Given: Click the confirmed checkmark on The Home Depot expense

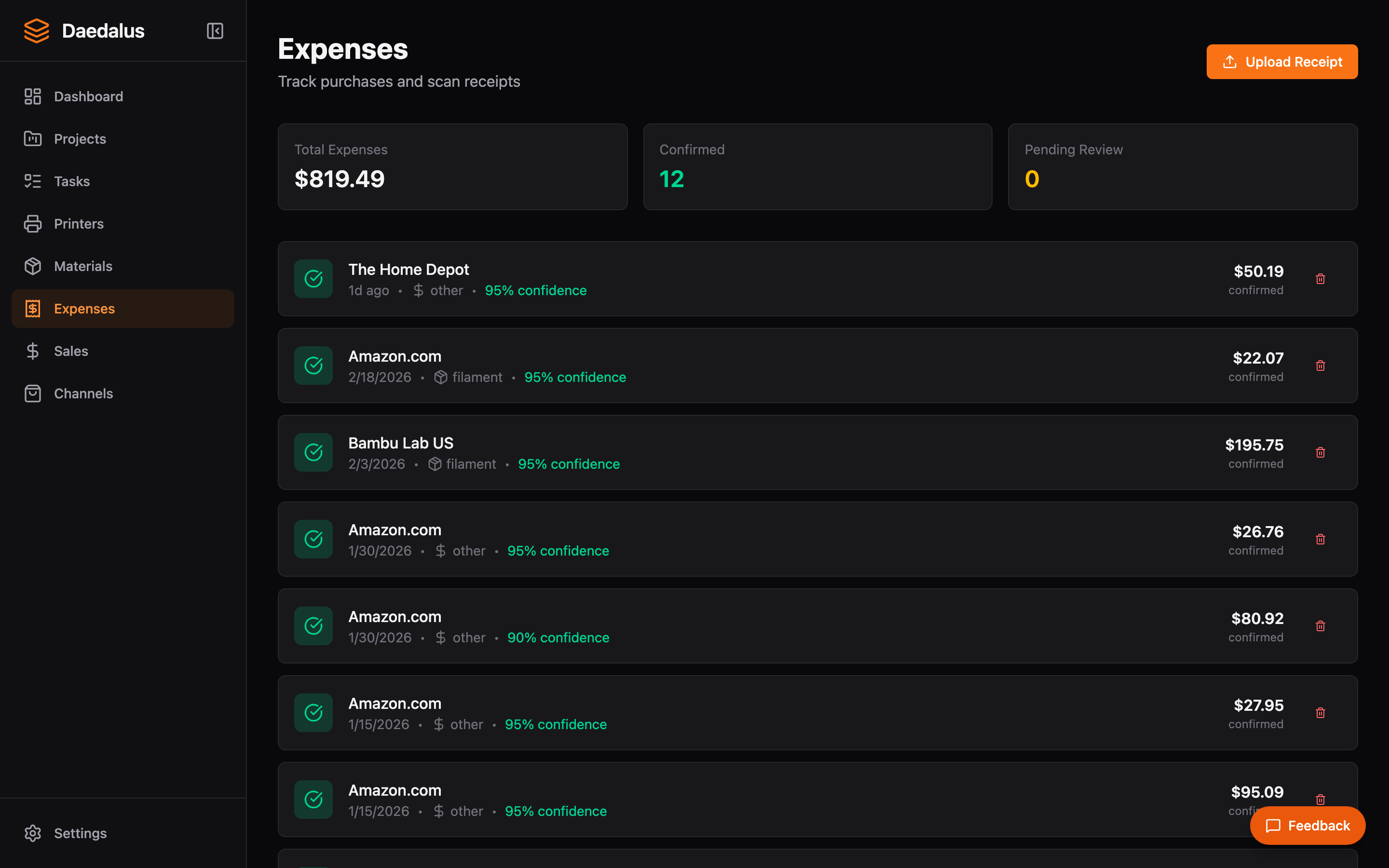Looking at the screenshot, I should click(x=313, y=278).
